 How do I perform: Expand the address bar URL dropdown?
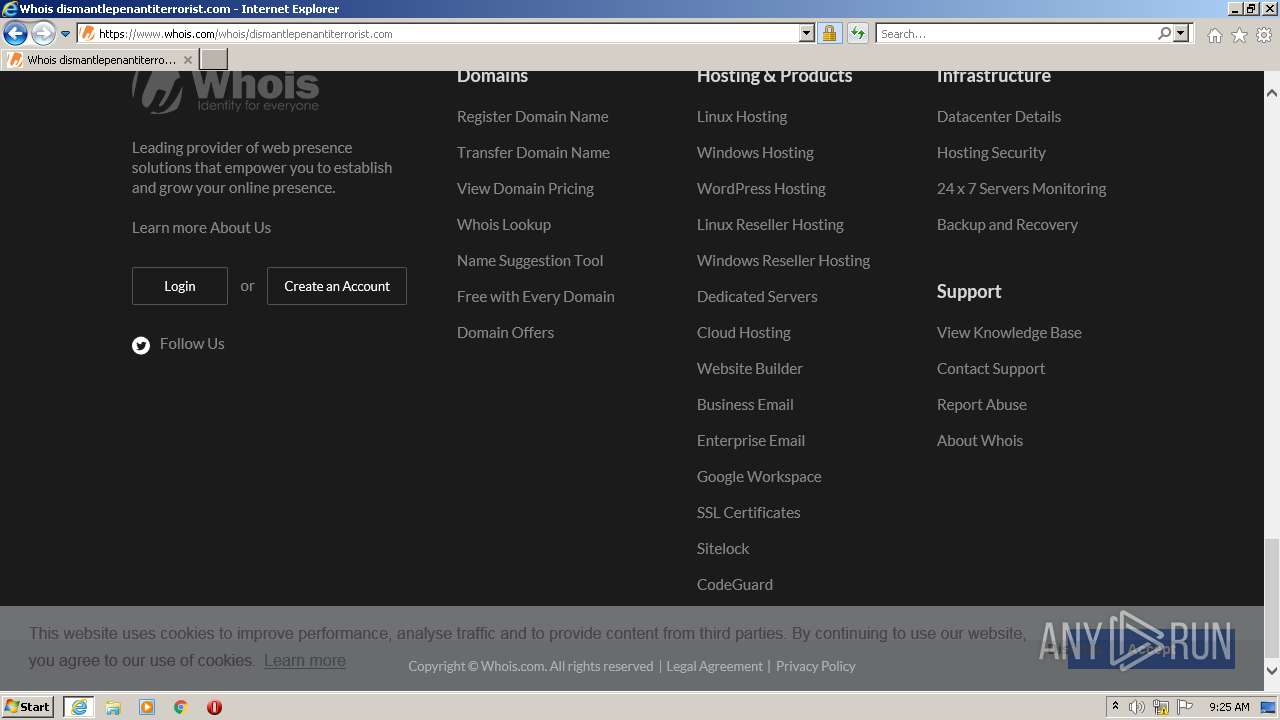click(x=807, y=34)
